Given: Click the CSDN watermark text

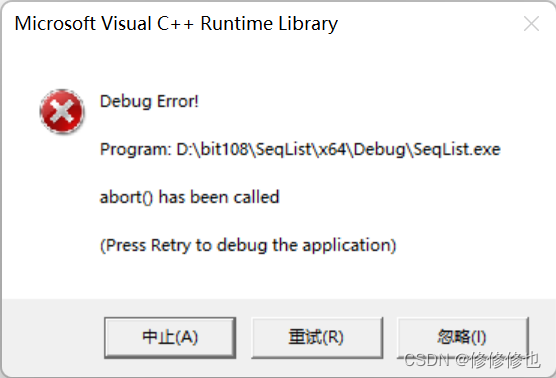Looking at the screenshot, I should coord(472,360).
